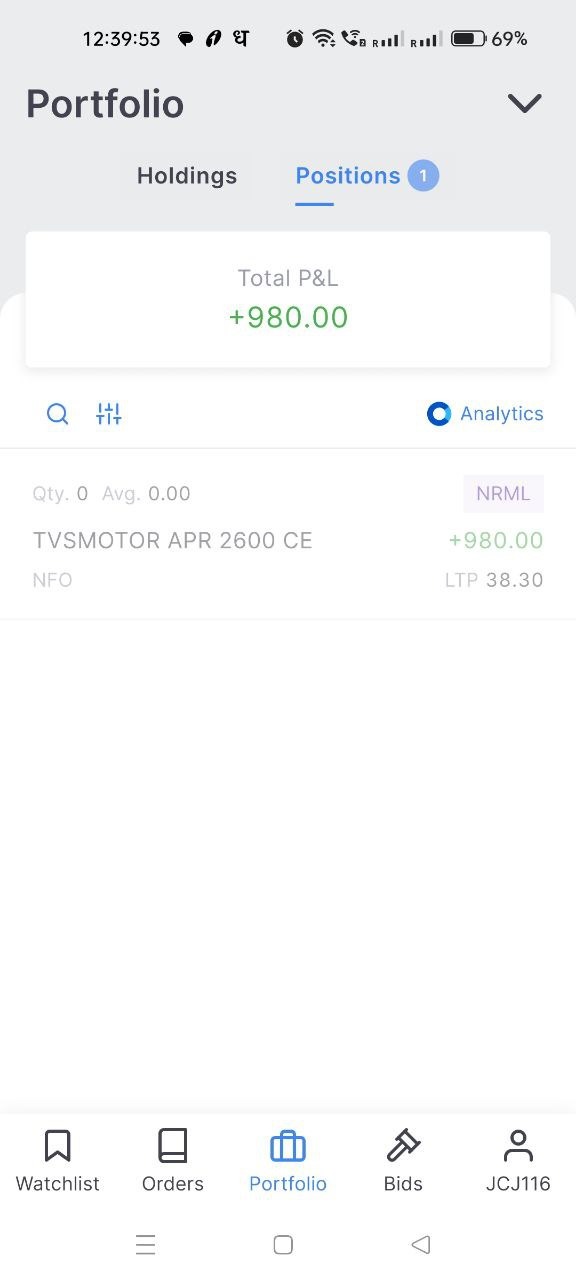Select the Portfolio briefcase icon
Image resolution: width=576 pixels, height=1280 pixels.
(288, 1146)
